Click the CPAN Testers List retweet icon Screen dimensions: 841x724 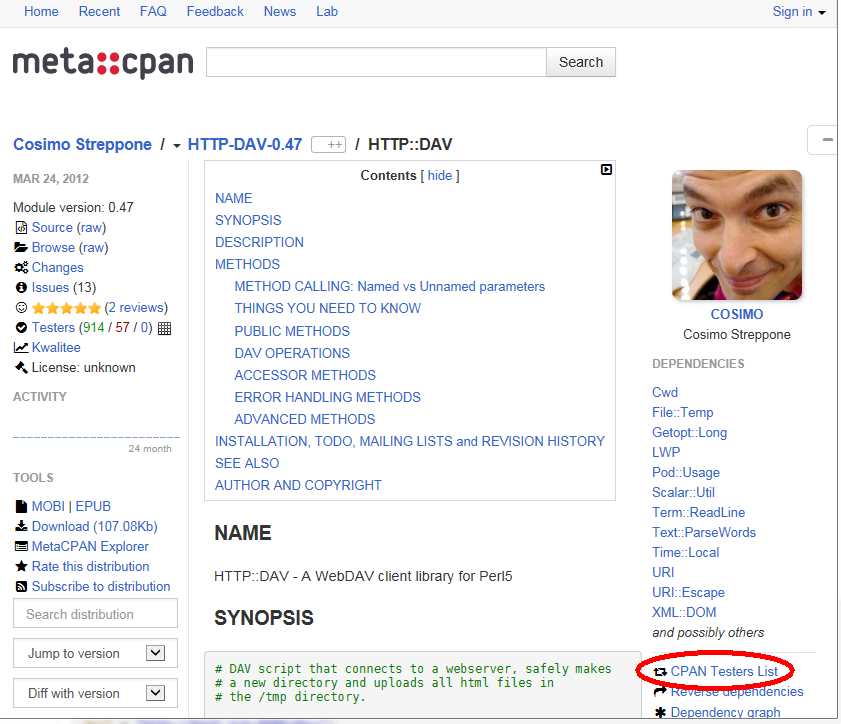[x=660, y=672]
